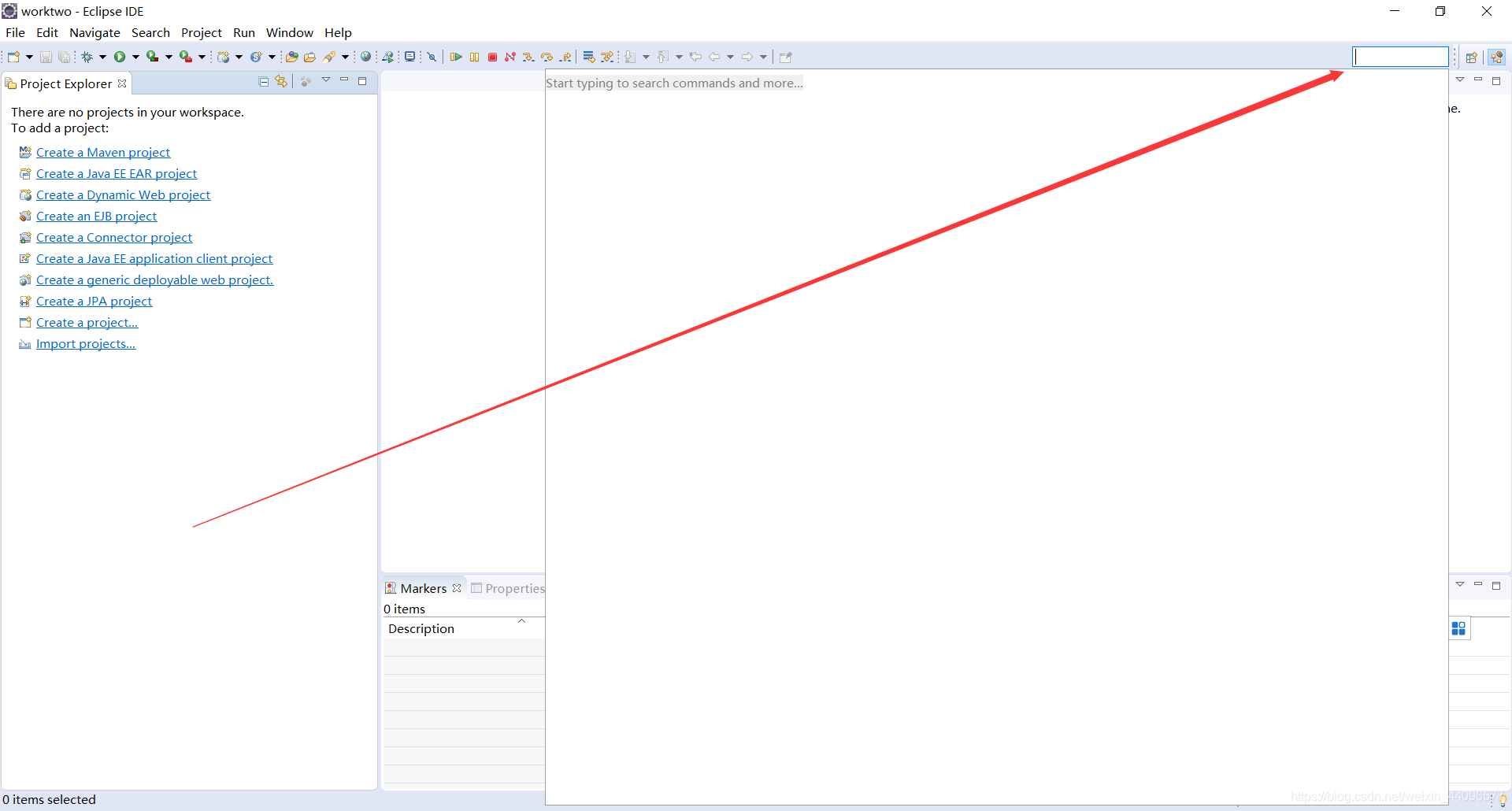The width and height of the screenshot is (1512, 811).
Task: Open the Next Annotation dropdown arrow
Action: 646,57
